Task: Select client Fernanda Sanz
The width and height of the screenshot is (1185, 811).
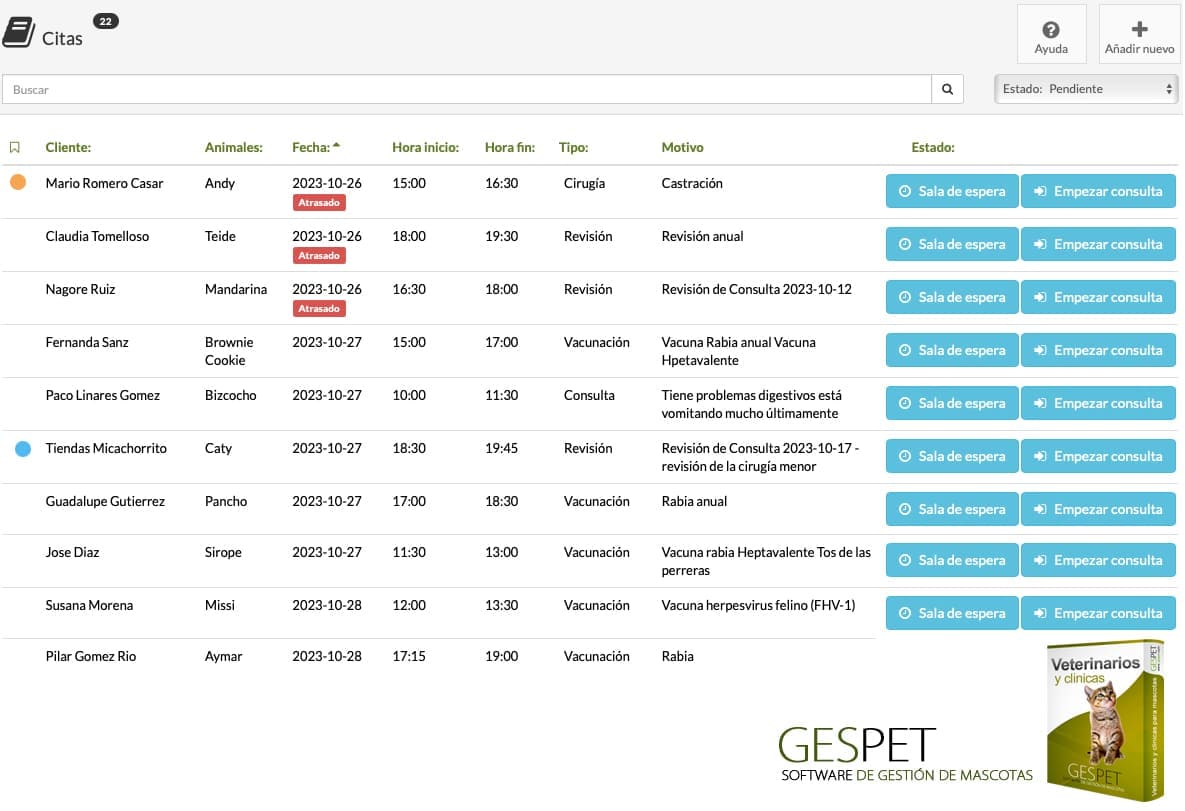Action: coord(87,342)
